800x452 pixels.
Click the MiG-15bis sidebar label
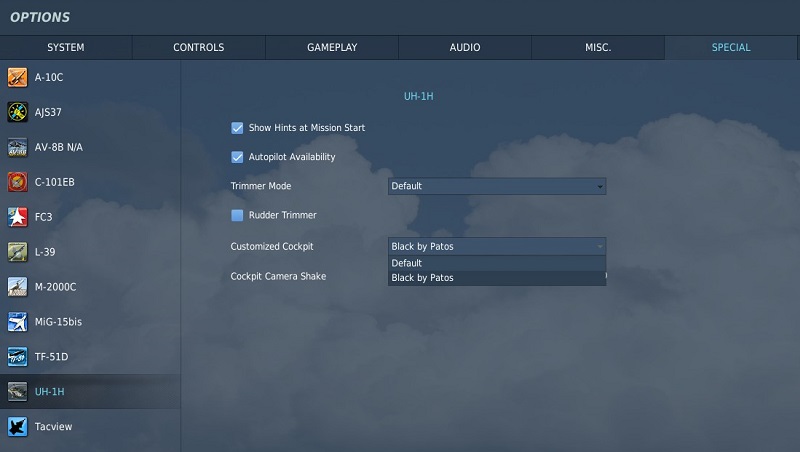point(58,322)
